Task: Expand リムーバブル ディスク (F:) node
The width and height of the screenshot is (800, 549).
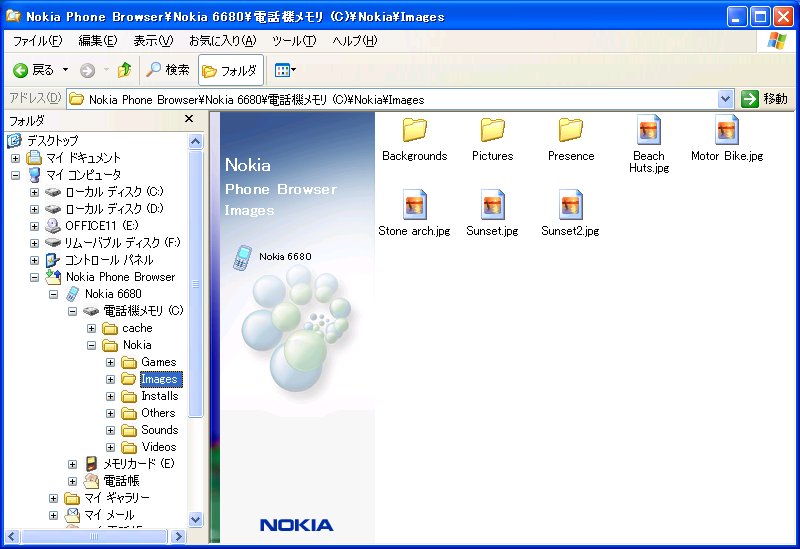Action: [x=34, y=243]
